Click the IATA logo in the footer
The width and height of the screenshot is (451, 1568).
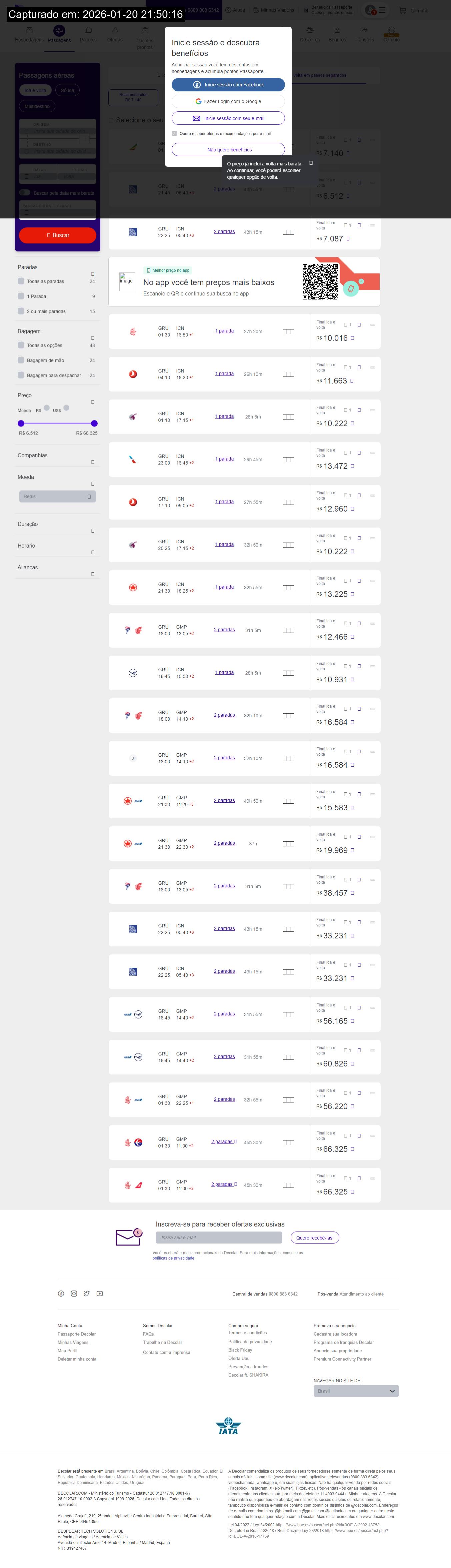pyautogui.click(x=228, y=1426)
